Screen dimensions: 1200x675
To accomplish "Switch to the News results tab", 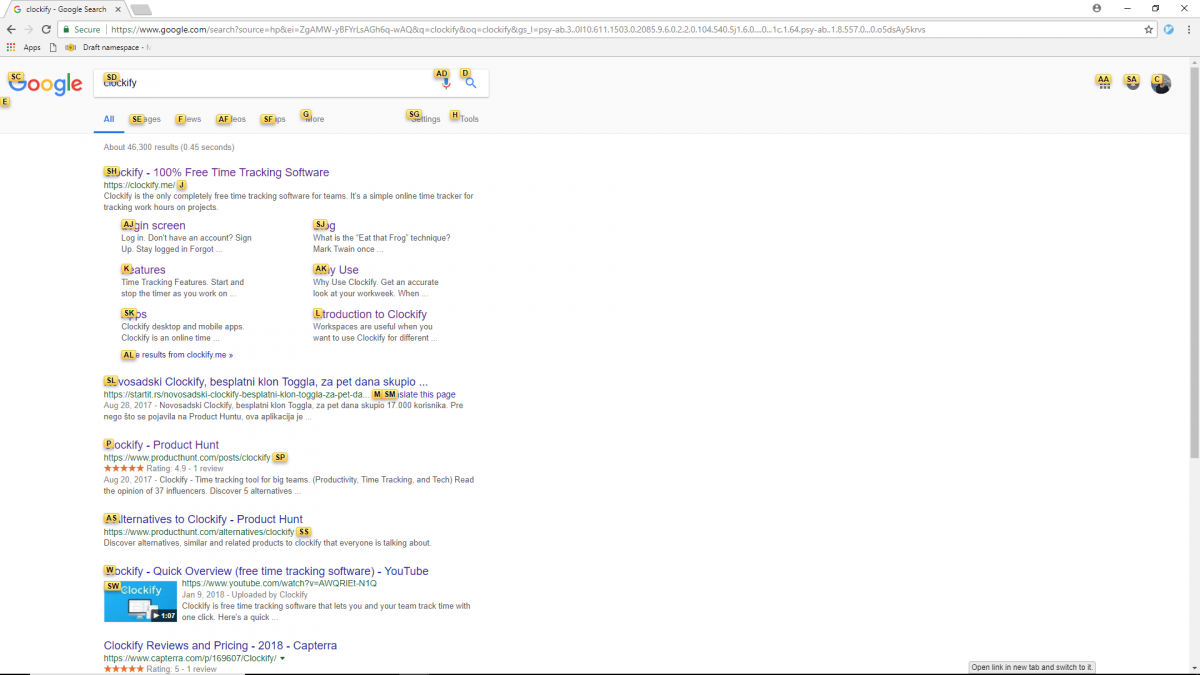I will [189, 119].
